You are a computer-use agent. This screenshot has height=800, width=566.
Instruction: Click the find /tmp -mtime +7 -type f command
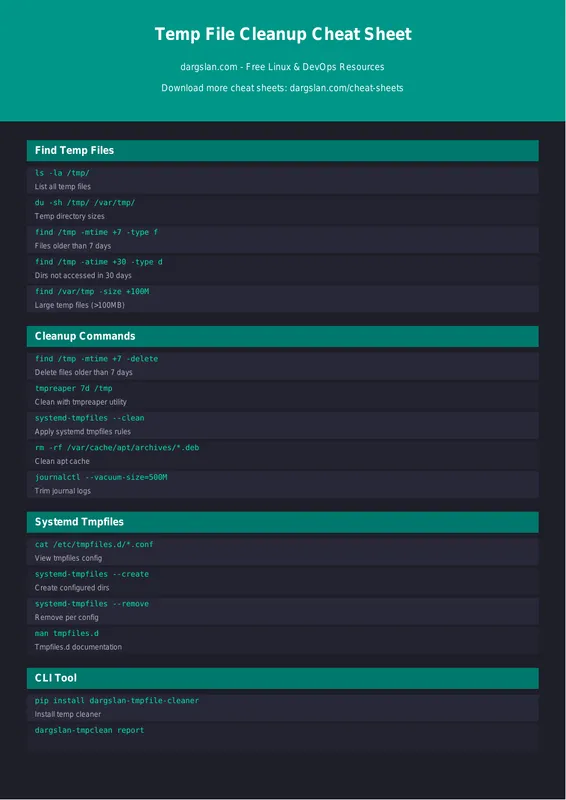coord(96,232)
